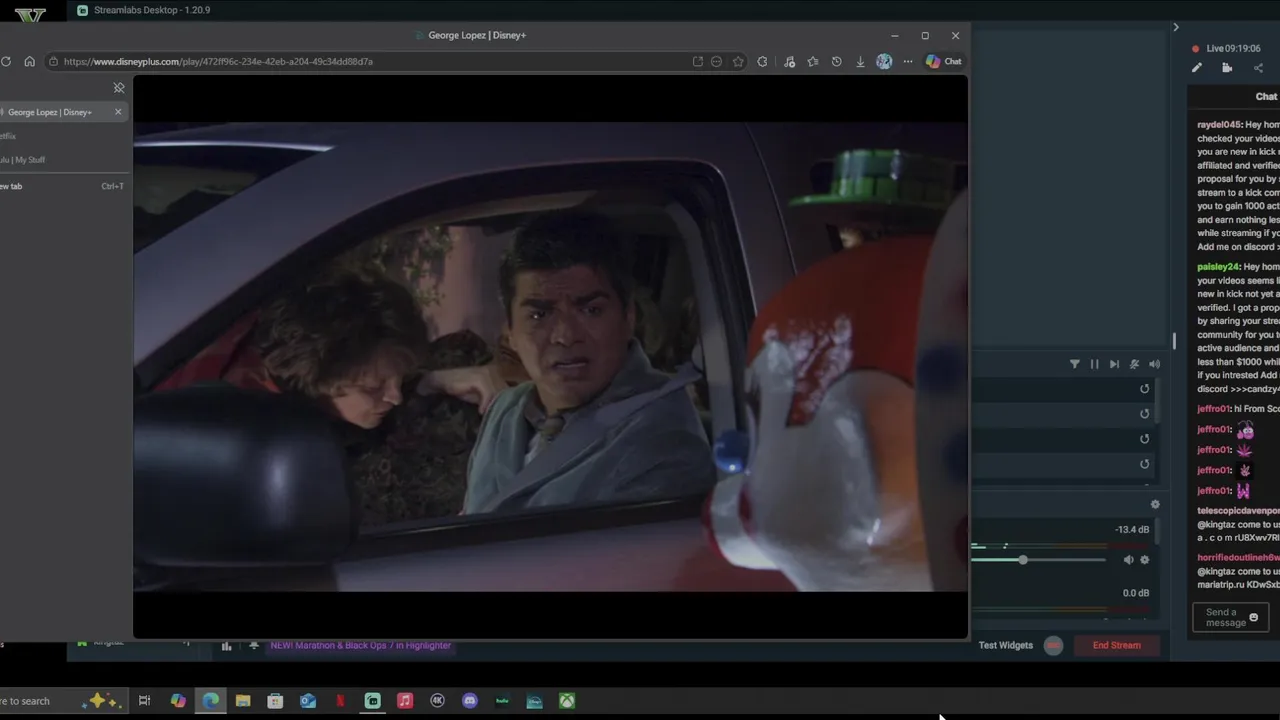
Task: Open stats bar chart icon in Streamlabs footer
Action: coord(226,646)
